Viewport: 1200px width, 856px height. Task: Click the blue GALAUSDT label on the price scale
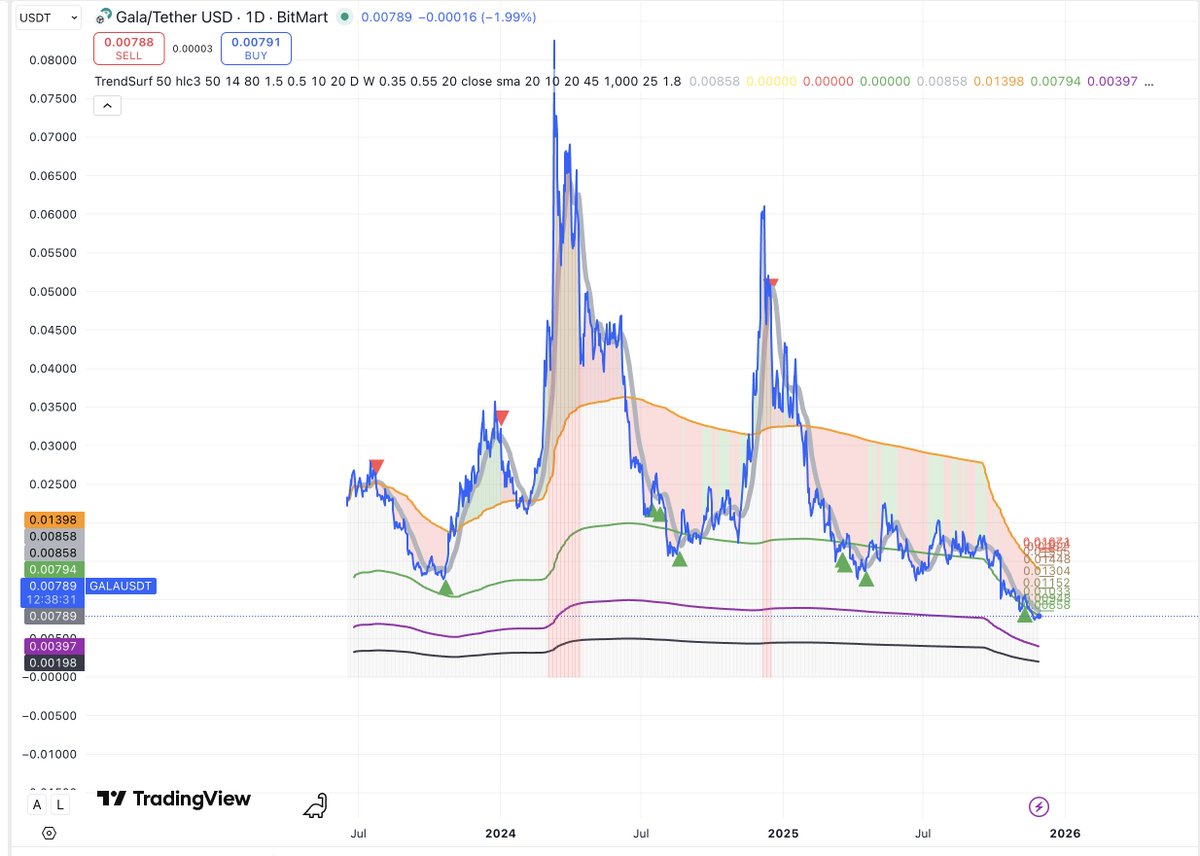point(120,585)
